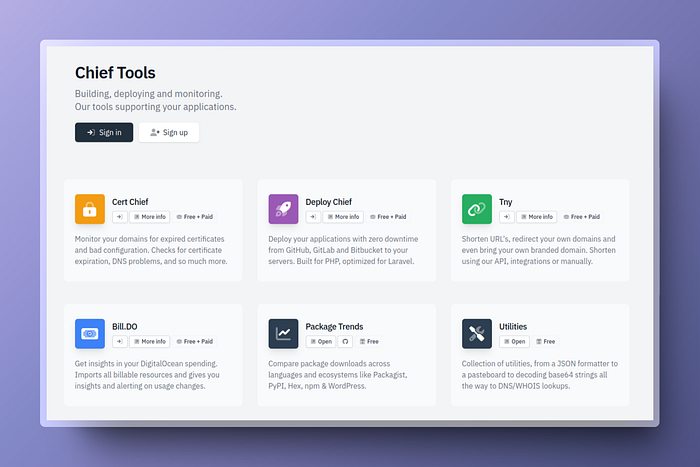Image resolution: width=700 pixels, height=467 pixels.
Task: Click the Bill.DO sign-in arrow icon
Action: (x=120, y=342)
